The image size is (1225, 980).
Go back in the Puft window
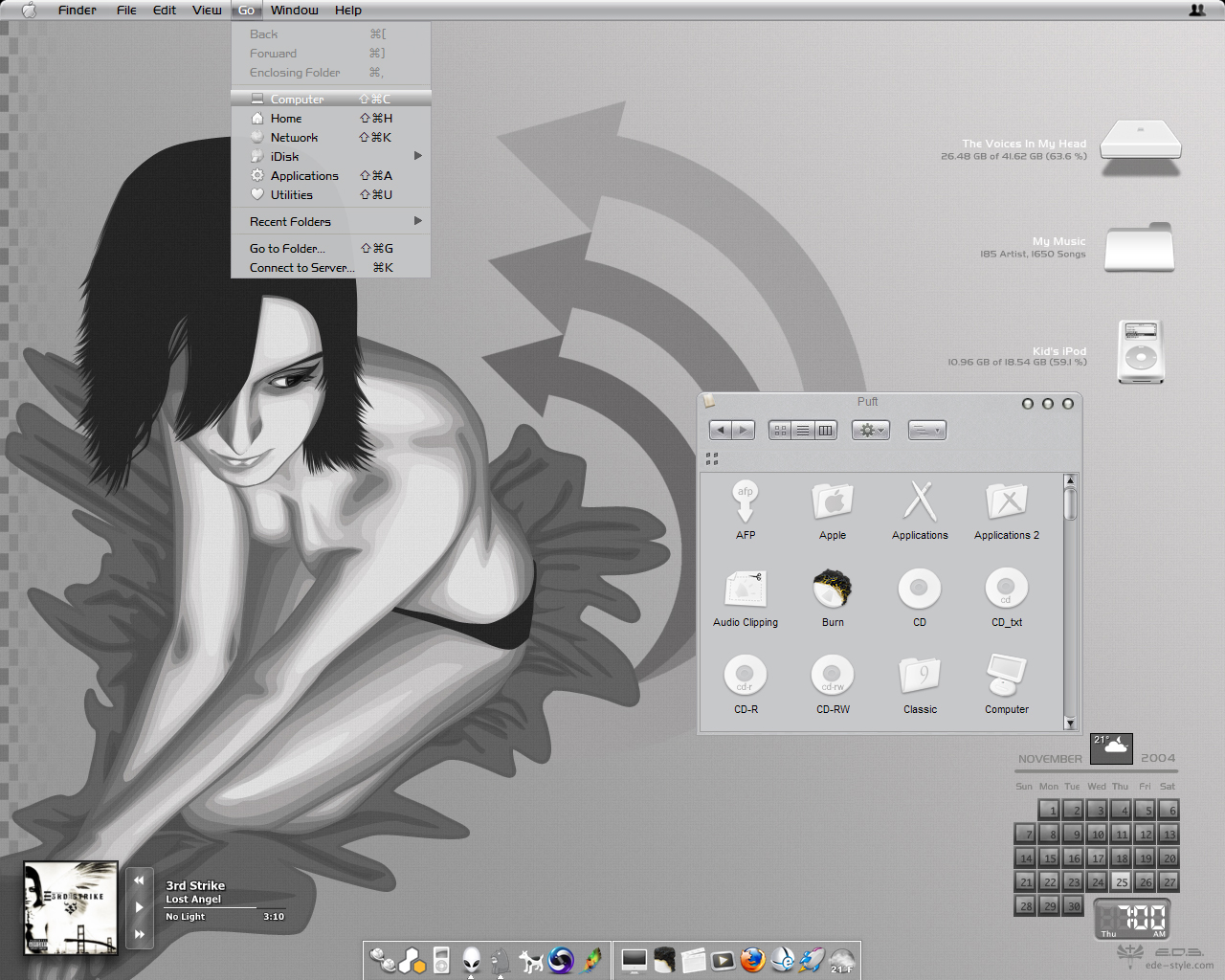click(721, 431)
